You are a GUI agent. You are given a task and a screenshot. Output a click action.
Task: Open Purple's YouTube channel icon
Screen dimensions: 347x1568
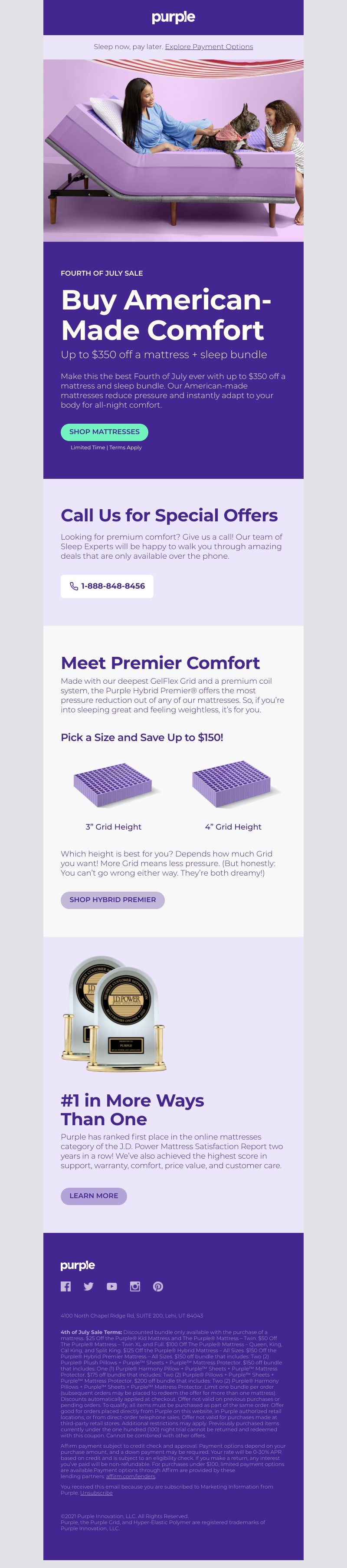[112, 1286]
